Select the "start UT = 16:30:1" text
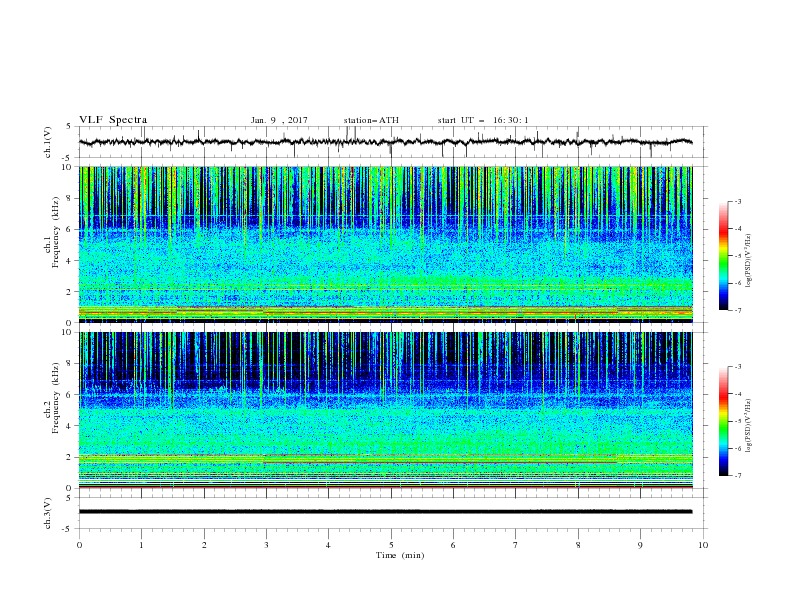Image resolution: width=792 pixels, height=612 pixels. (483, 120)
